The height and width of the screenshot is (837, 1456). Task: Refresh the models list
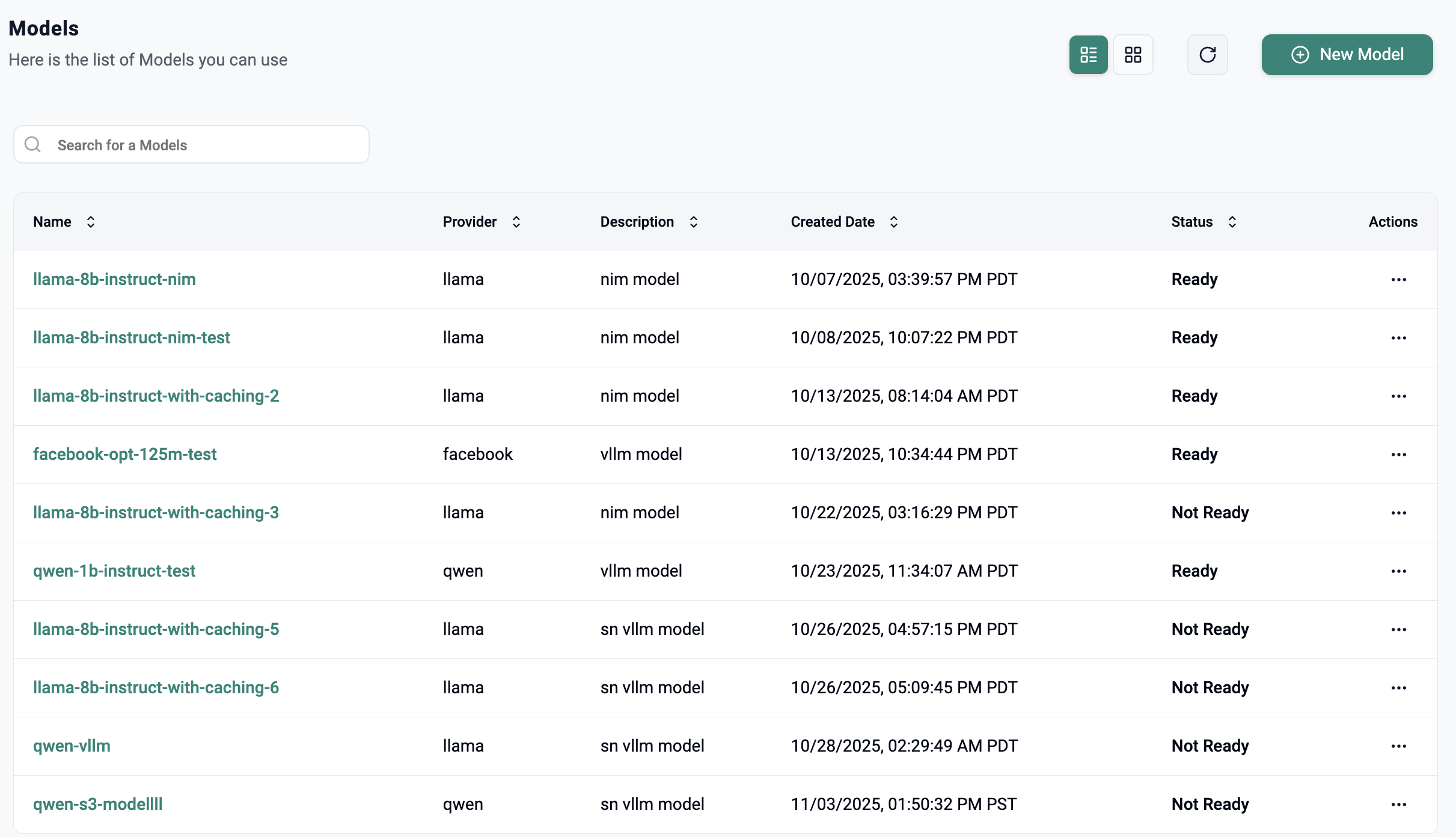(x=1207, y=55)
